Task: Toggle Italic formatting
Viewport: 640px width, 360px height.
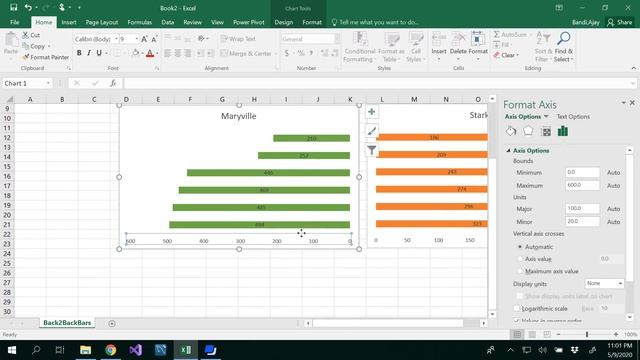Action: [x=89, y=53]
